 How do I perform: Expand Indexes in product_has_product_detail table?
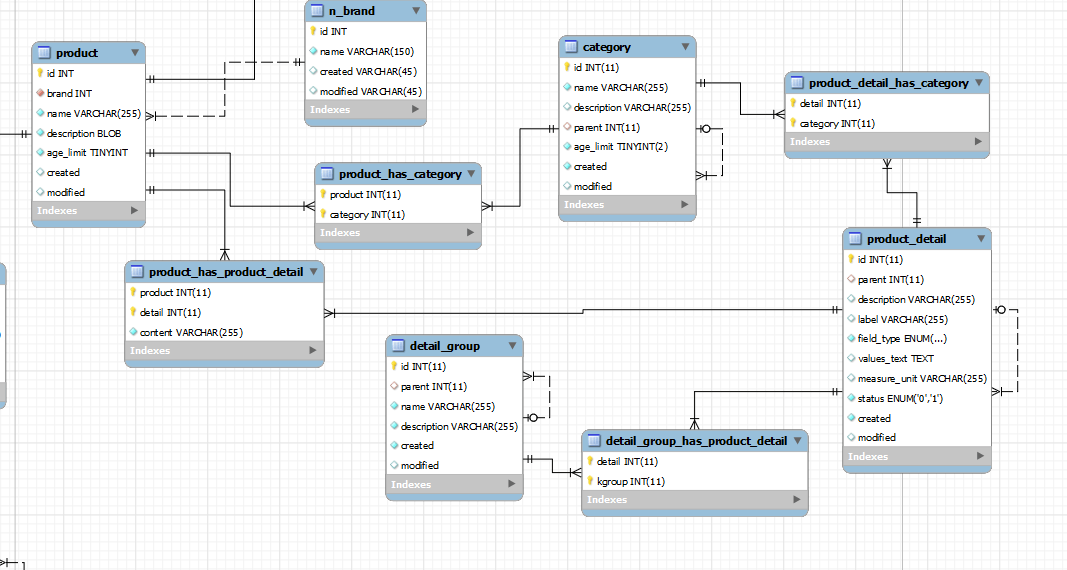pos(313,351)
